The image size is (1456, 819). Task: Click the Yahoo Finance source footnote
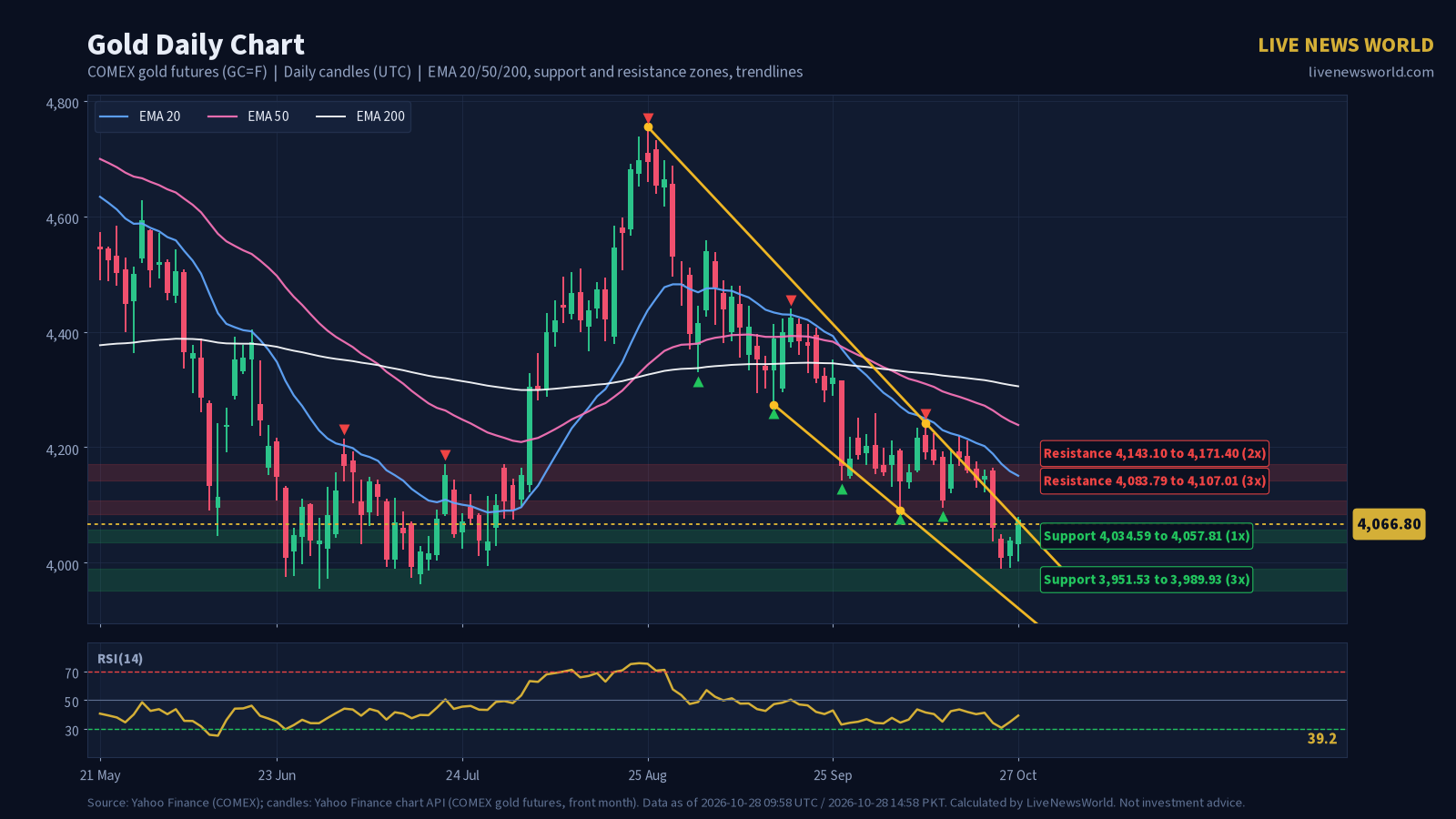(666, 803)
